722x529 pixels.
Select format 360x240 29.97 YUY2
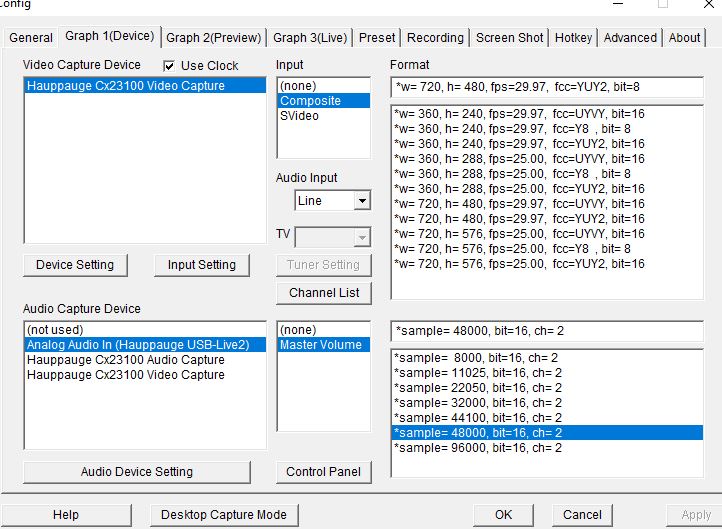tap(547, 144)
